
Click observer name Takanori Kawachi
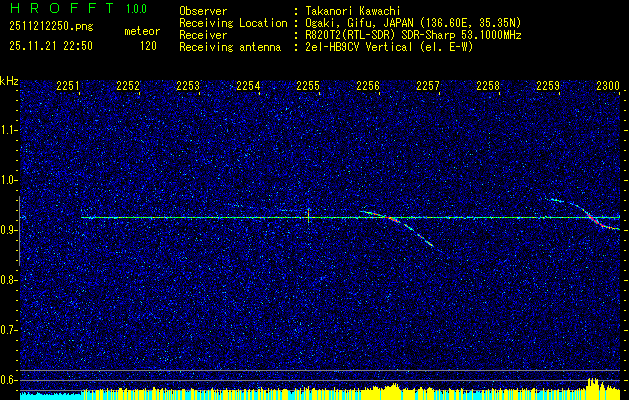click(x=353, y=11)
